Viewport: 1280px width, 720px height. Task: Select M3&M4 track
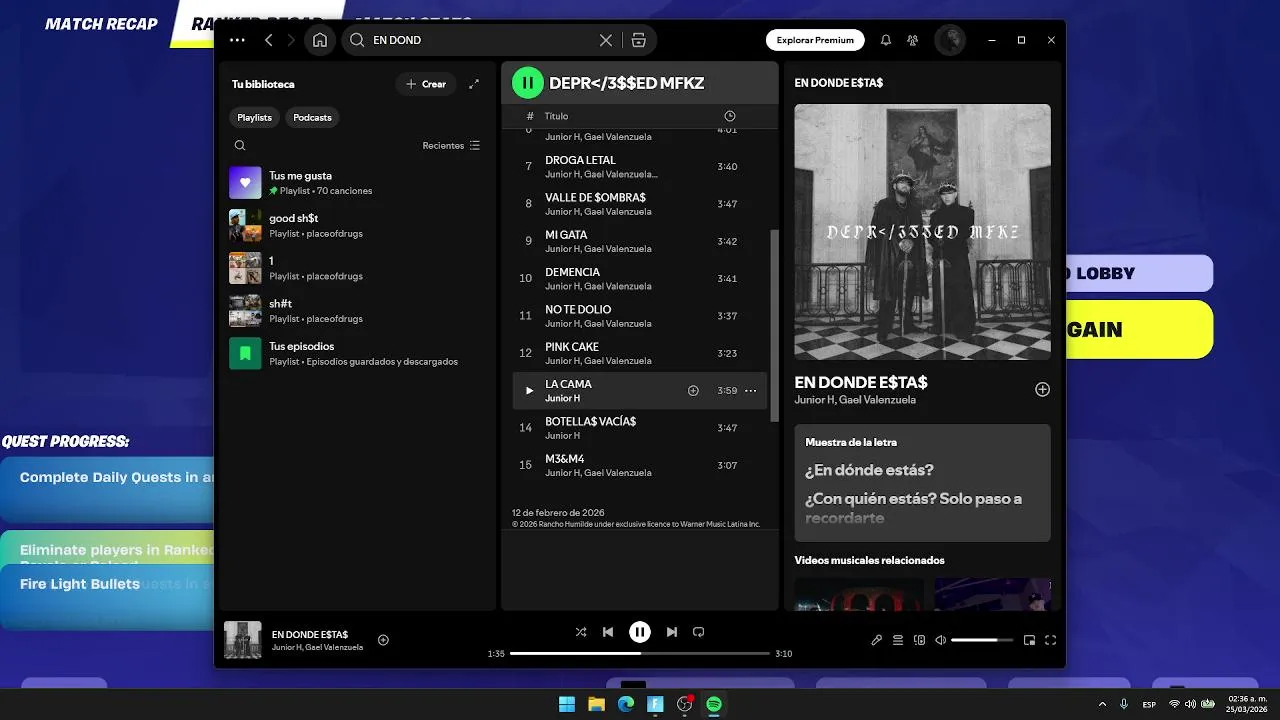coord(639,465)
